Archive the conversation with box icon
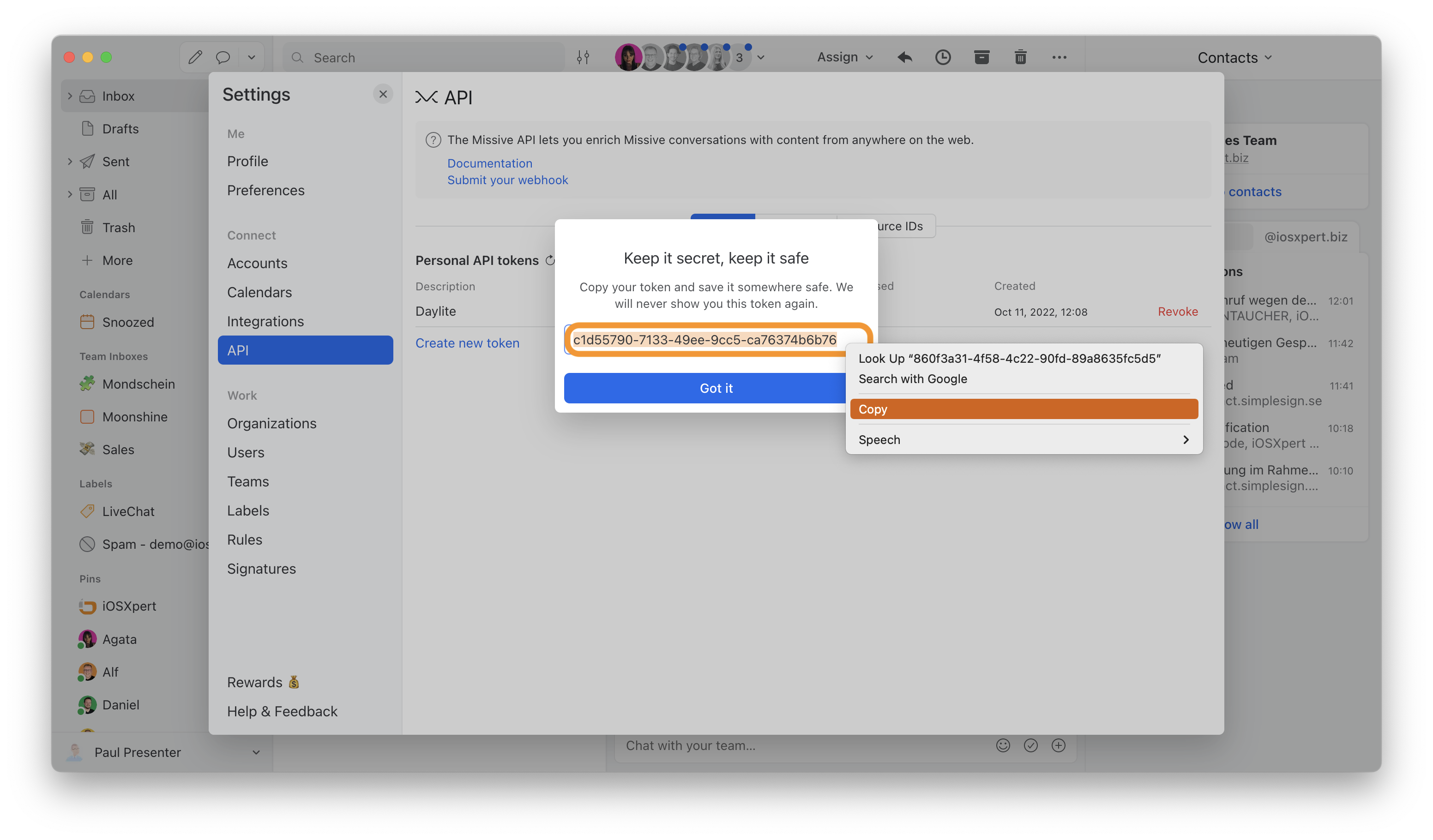Viewport: 1433px width, 840px height. pyautogui.click(x=981, y=57)
